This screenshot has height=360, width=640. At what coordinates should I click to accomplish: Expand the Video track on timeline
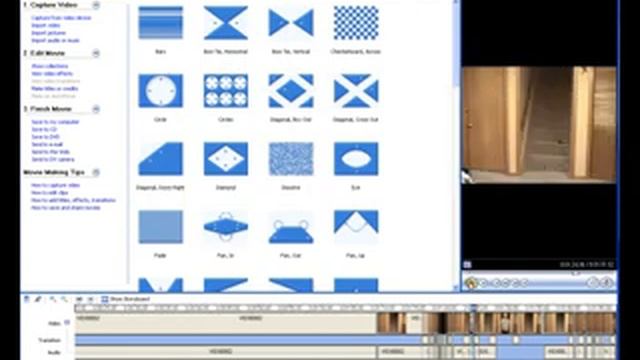pos(67,322)
